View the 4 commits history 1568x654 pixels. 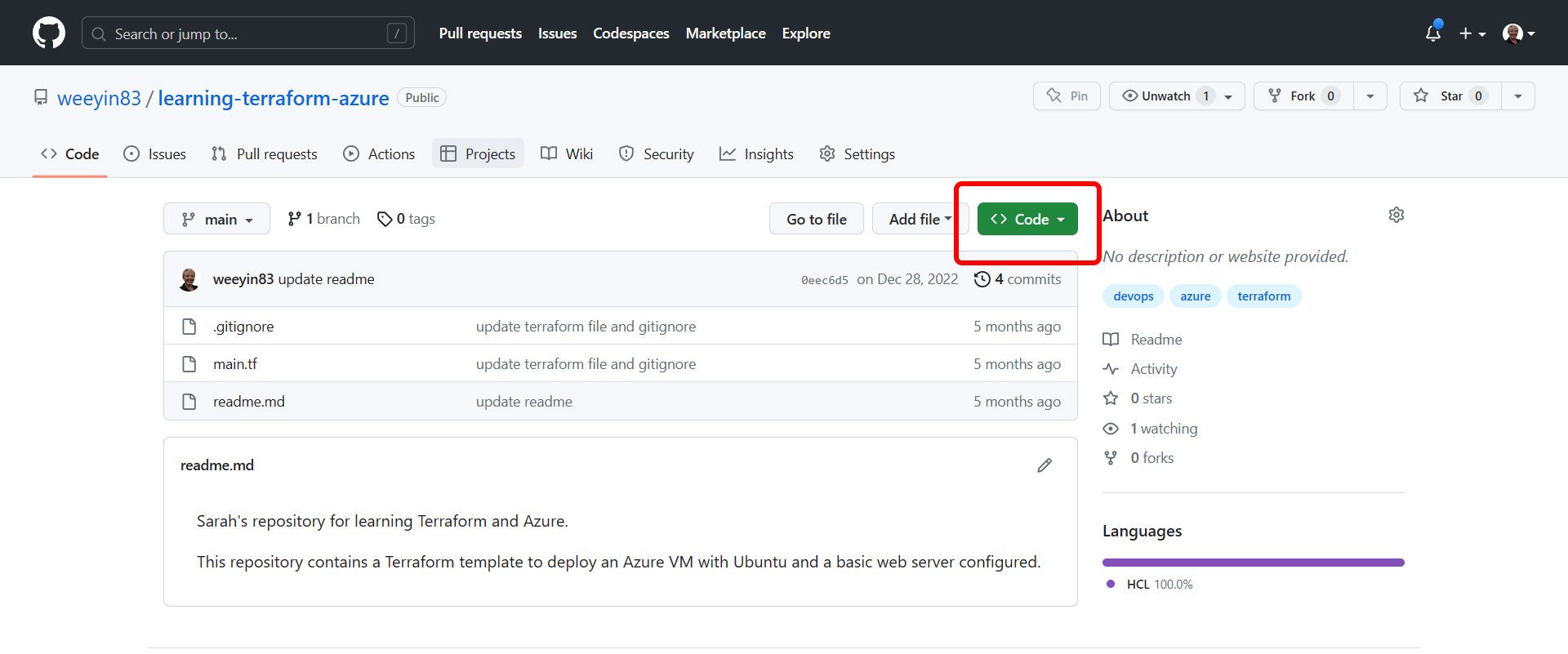click(1018, 279)
